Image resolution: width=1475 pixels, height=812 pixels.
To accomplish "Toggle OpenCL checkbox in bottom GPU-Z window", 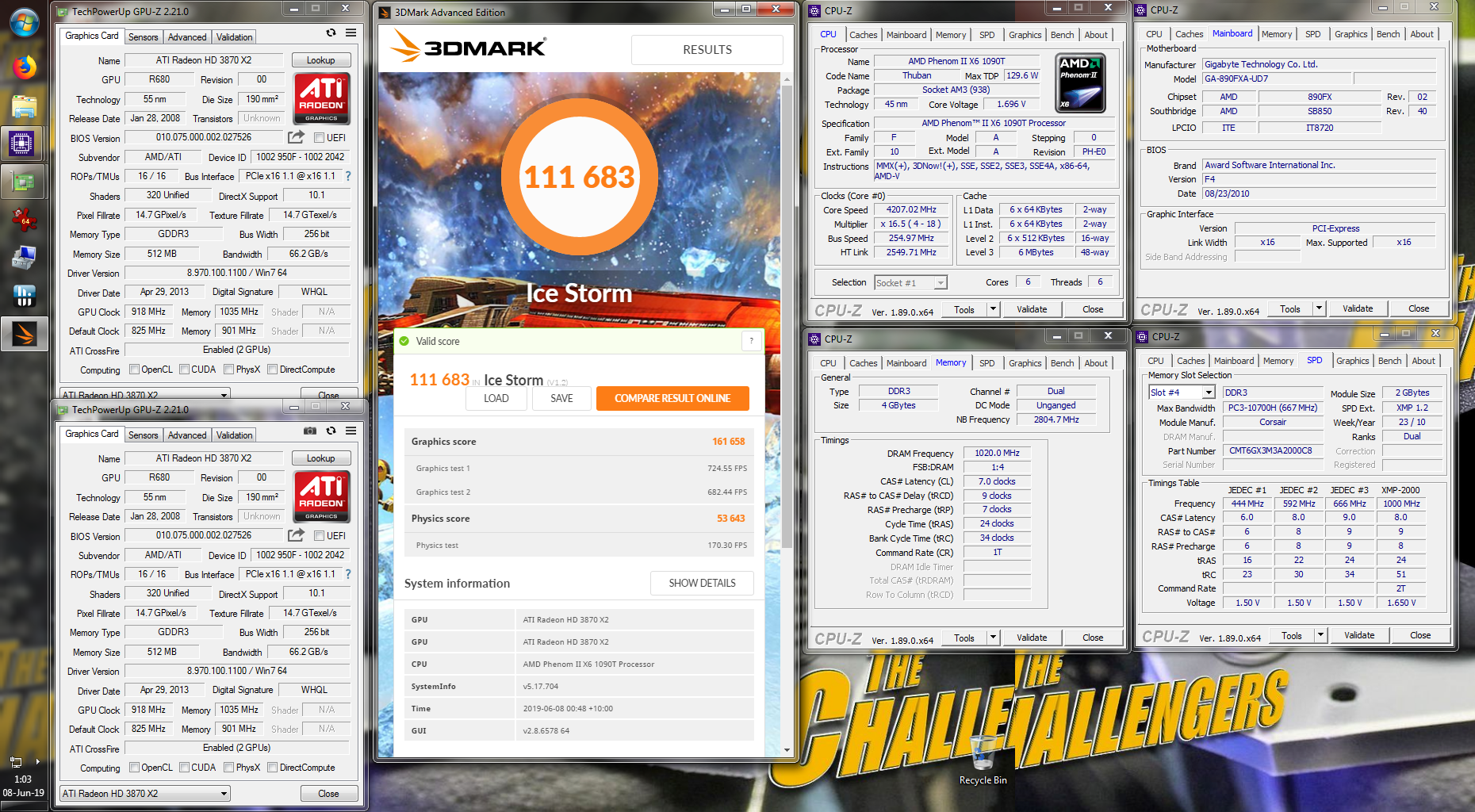I will (134, 768).
